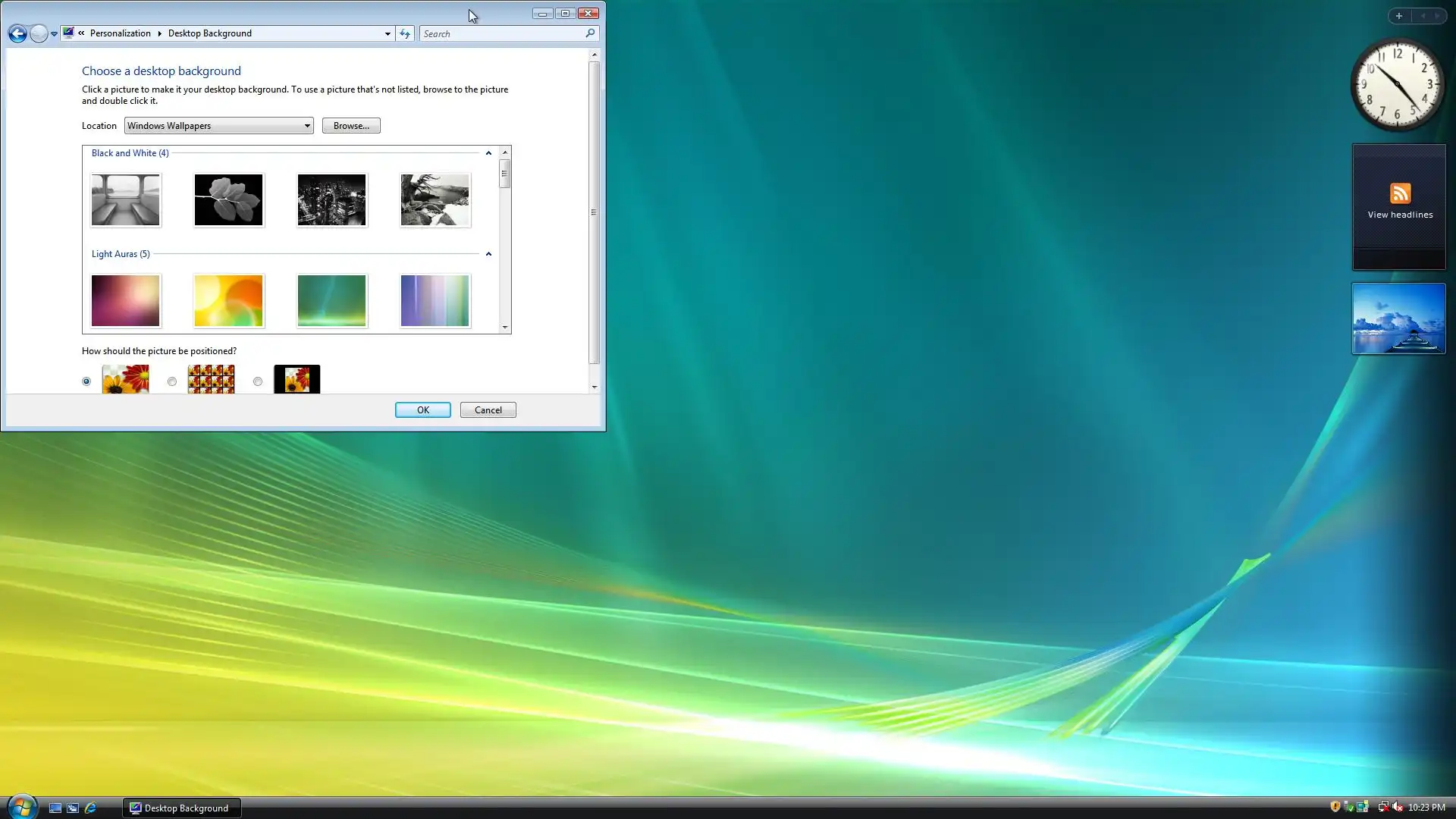Select the tile position radio button
Viewport: 1456px width, 819px height.
pyautogui.click(x=172, y=381)
